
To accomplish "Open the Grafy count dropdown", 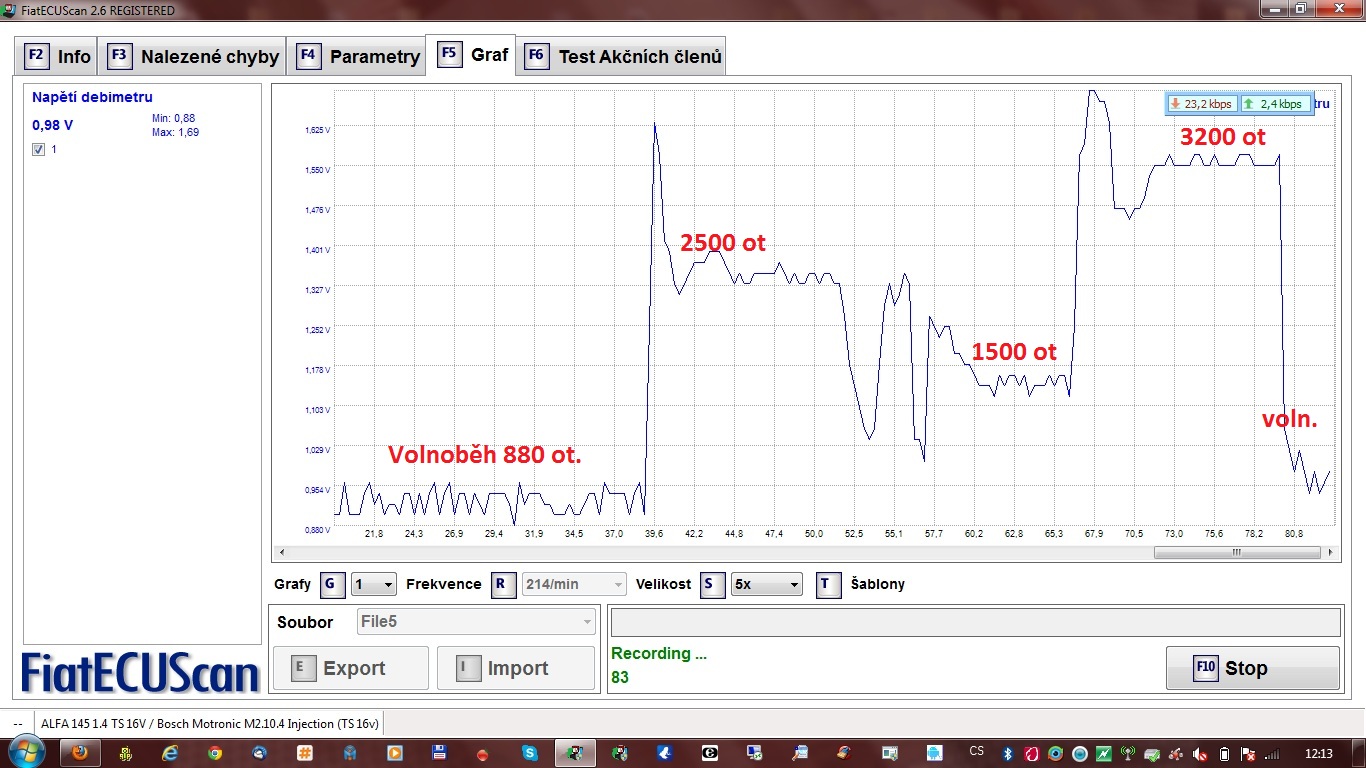I will coord(374,585).
